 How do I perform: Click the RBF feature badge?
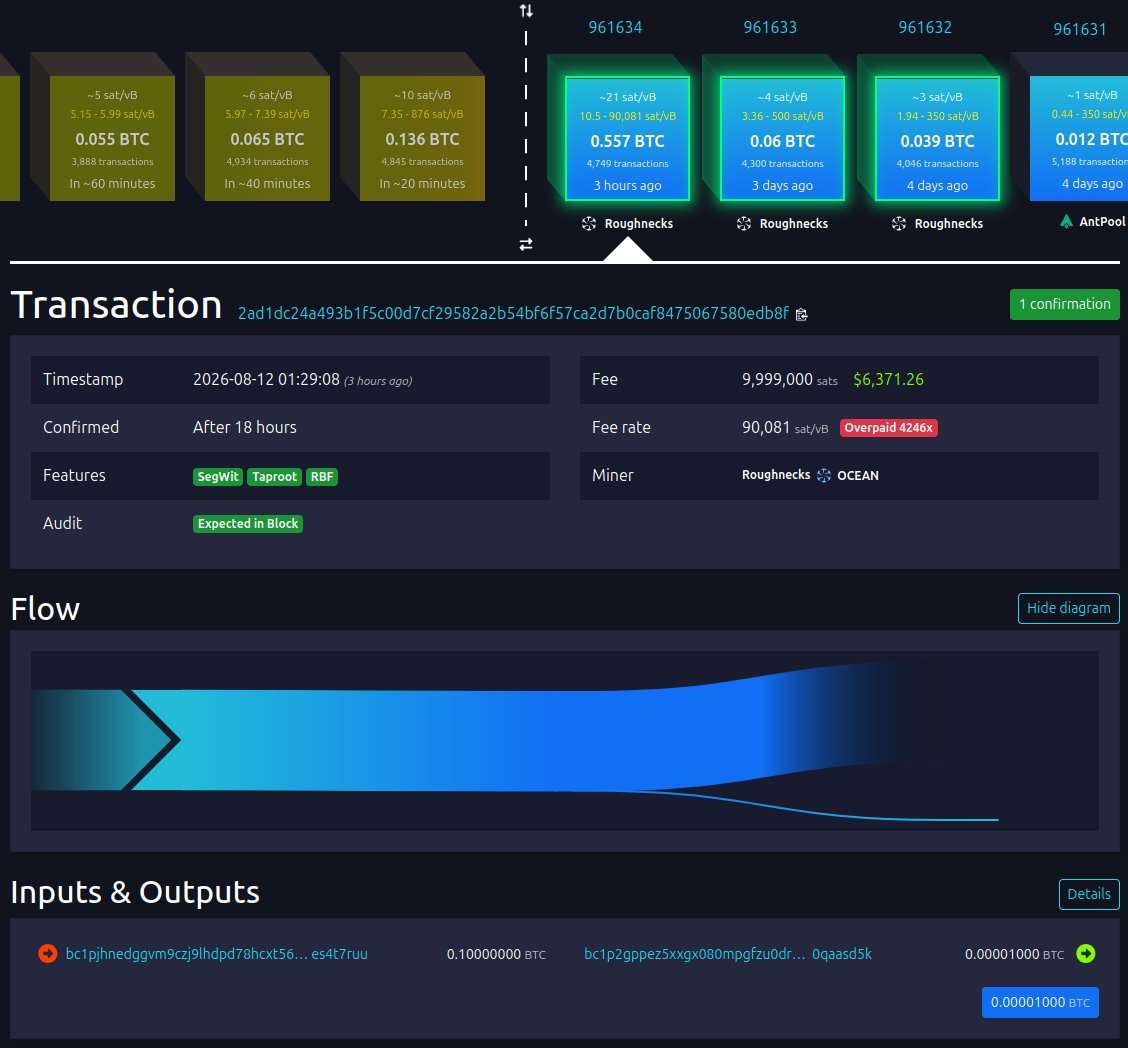pyautogui.click(x=322, y=477)
